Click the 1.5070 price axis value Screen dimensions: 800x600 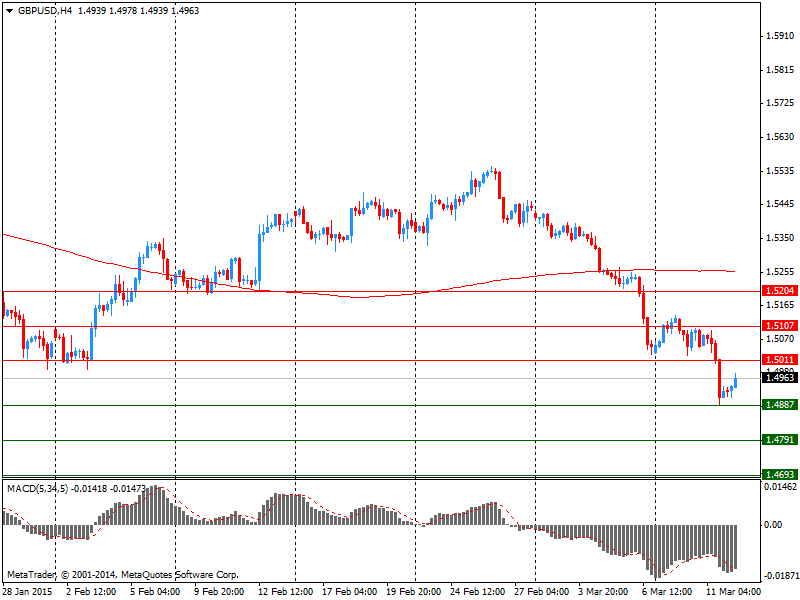(x=780, y=339)
